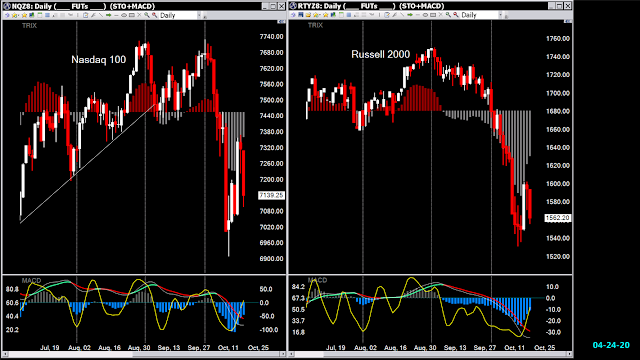640x360 pixels.
Task: Select diagonal trend line tool in RTYZ8 toolbar
Action: coord(402,15)
